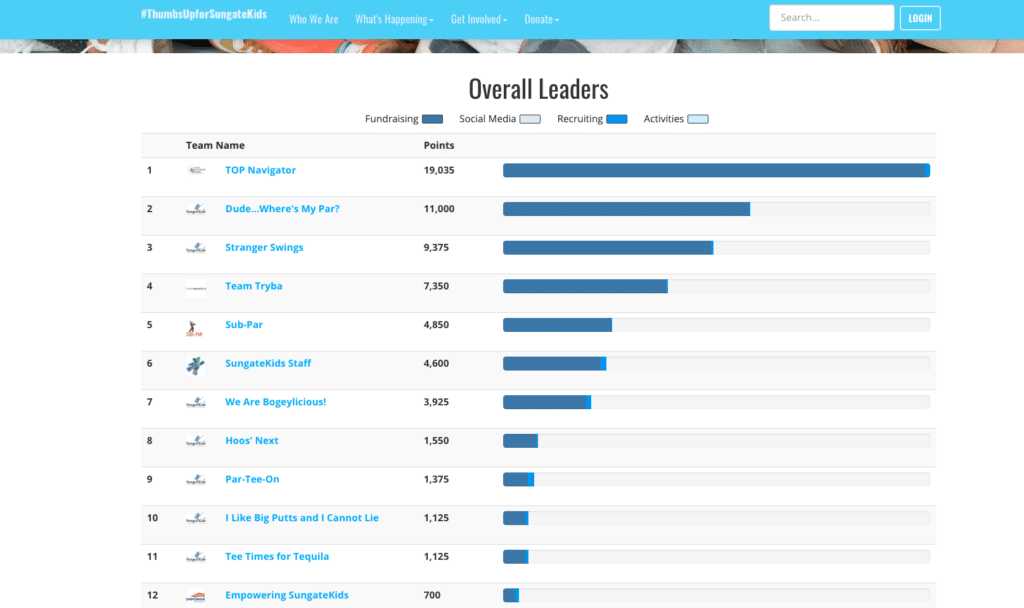This screenshot has height=608, width=1024.
Task: Click the TOP Navigator points progress bar
Action: coord(716,170)
